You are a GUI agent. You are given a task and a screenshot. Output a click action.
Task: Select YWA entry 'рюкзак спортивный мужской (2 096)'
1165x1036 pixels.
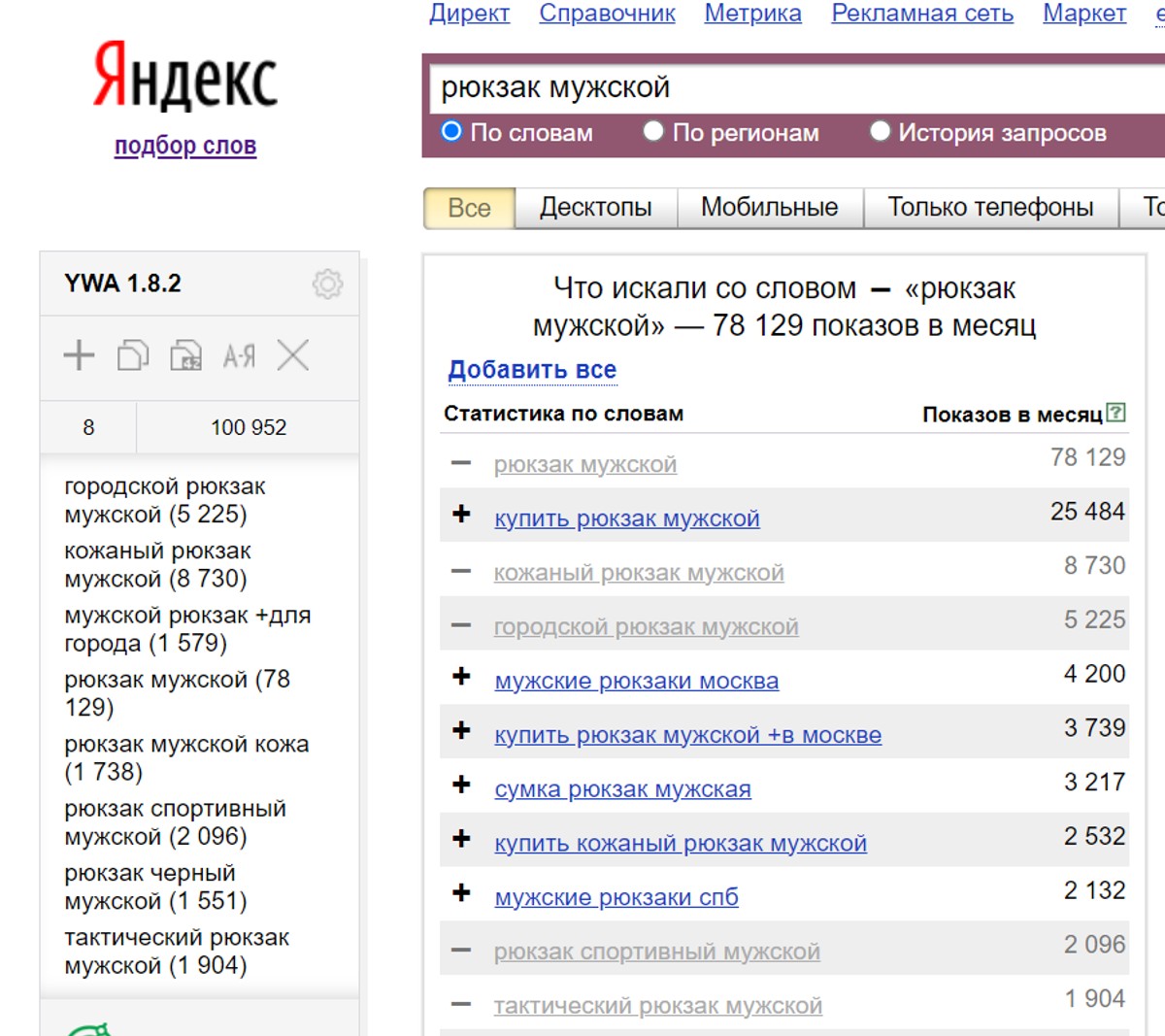(175, 822)
